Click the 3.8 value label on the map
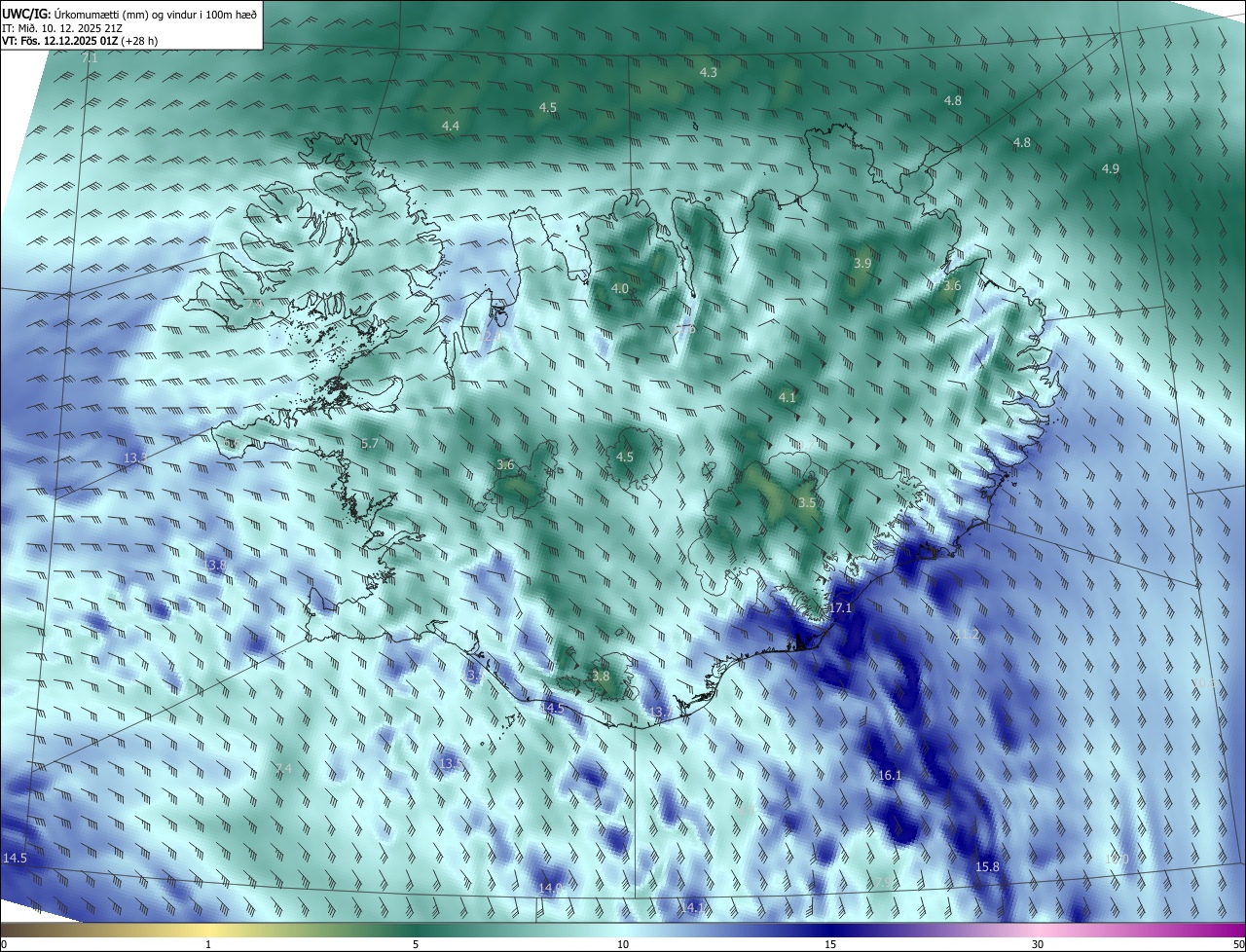 coord(601,677)
